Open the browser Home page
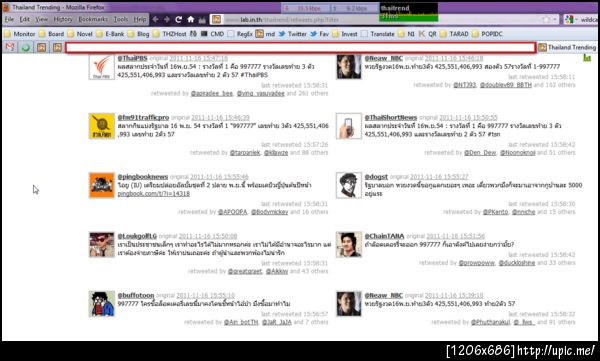This screenshot has height=361, width=600. click(x=191, y=19)
